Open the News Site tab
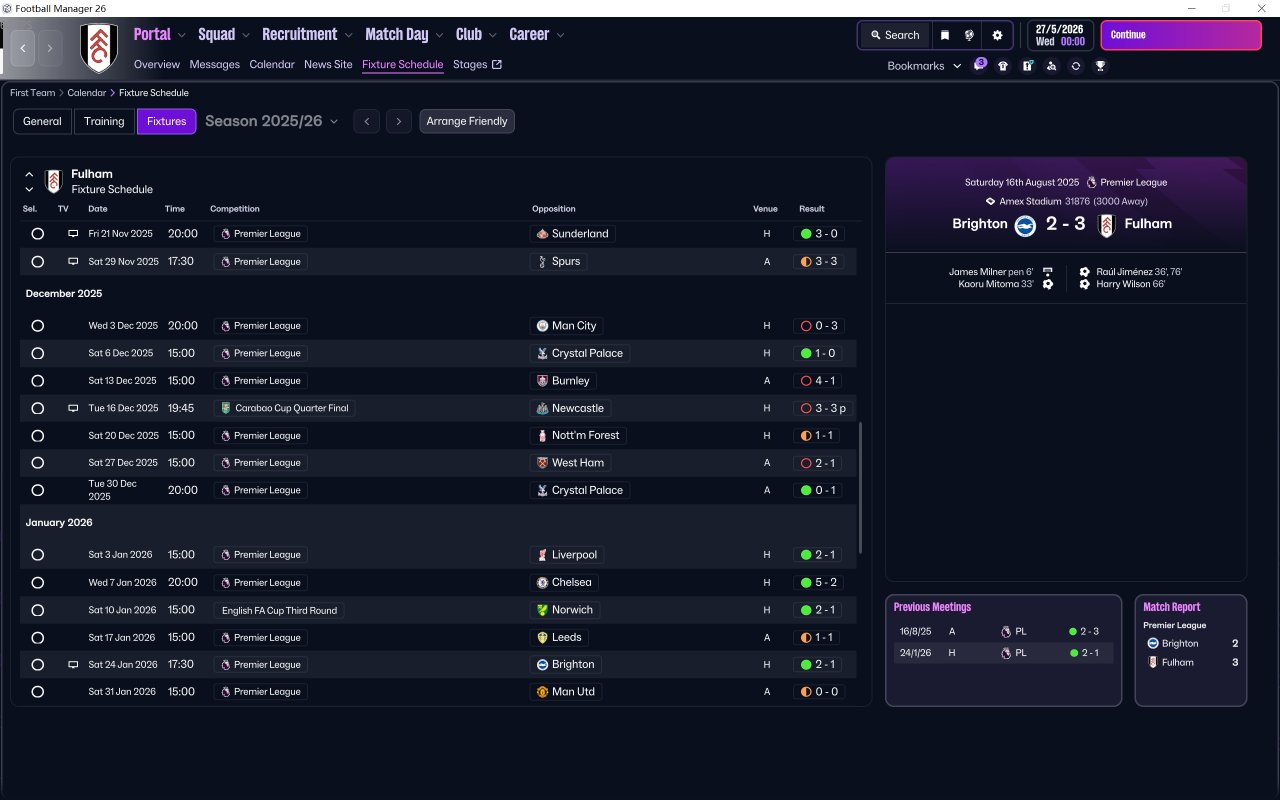Viewport: 1280px width, 800px height. (328, 65)
